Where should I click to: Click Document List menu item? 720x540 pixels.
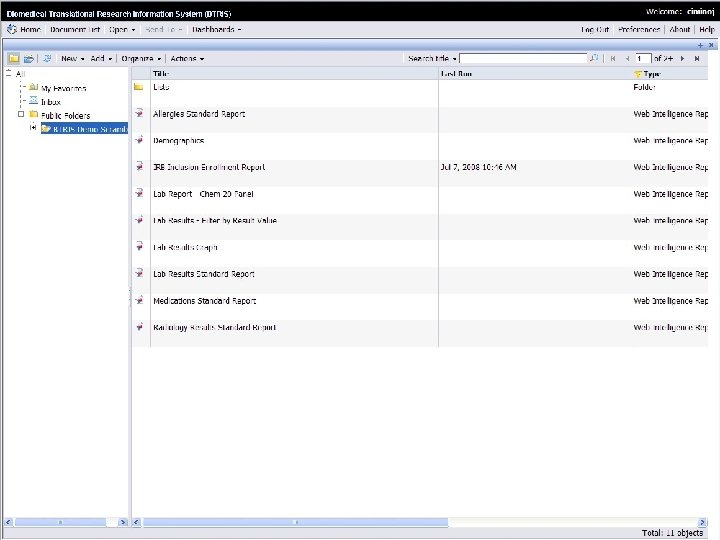coord(75,29)
